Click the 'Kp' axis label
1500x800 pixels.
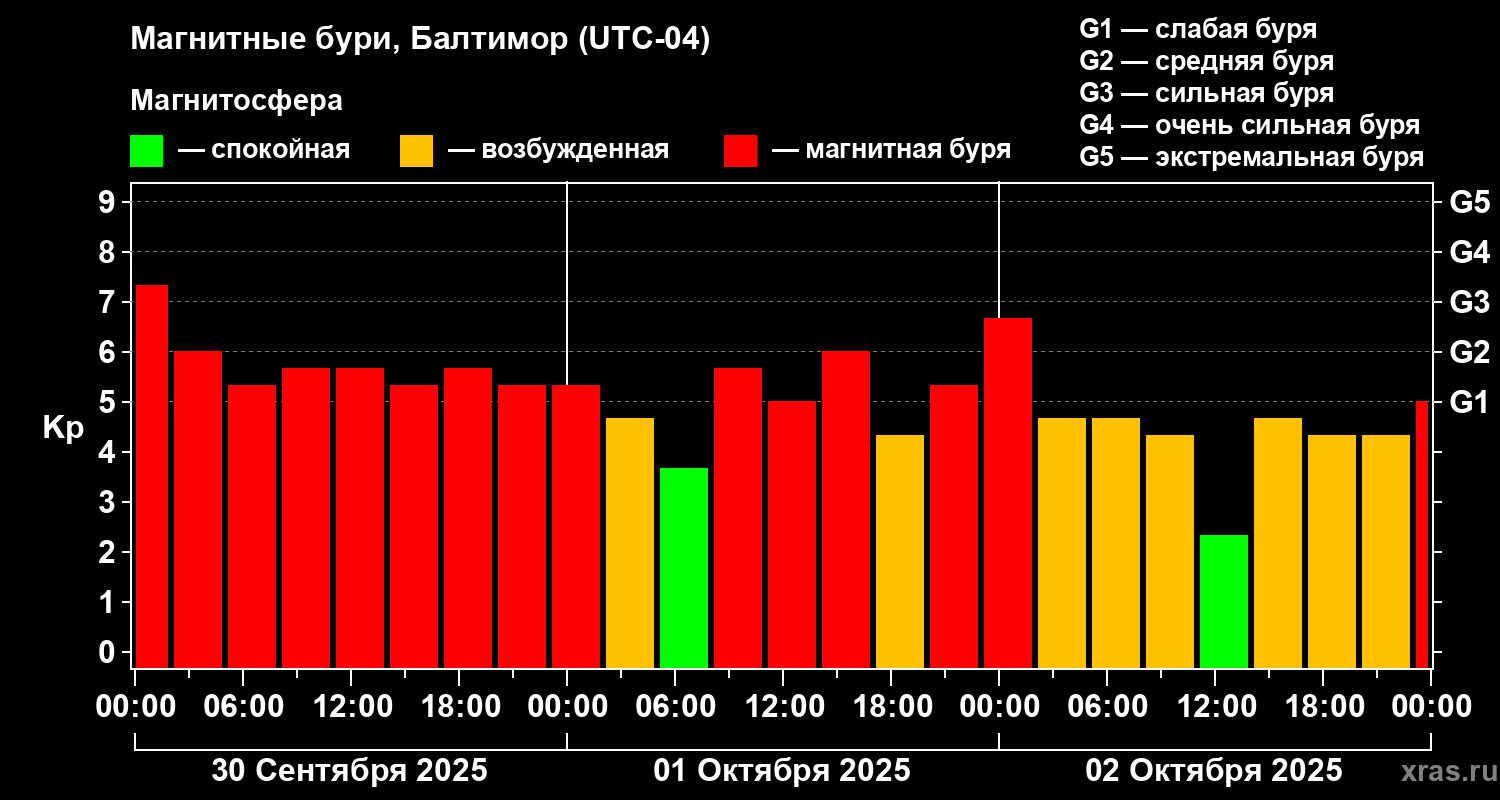pos(63,429)
